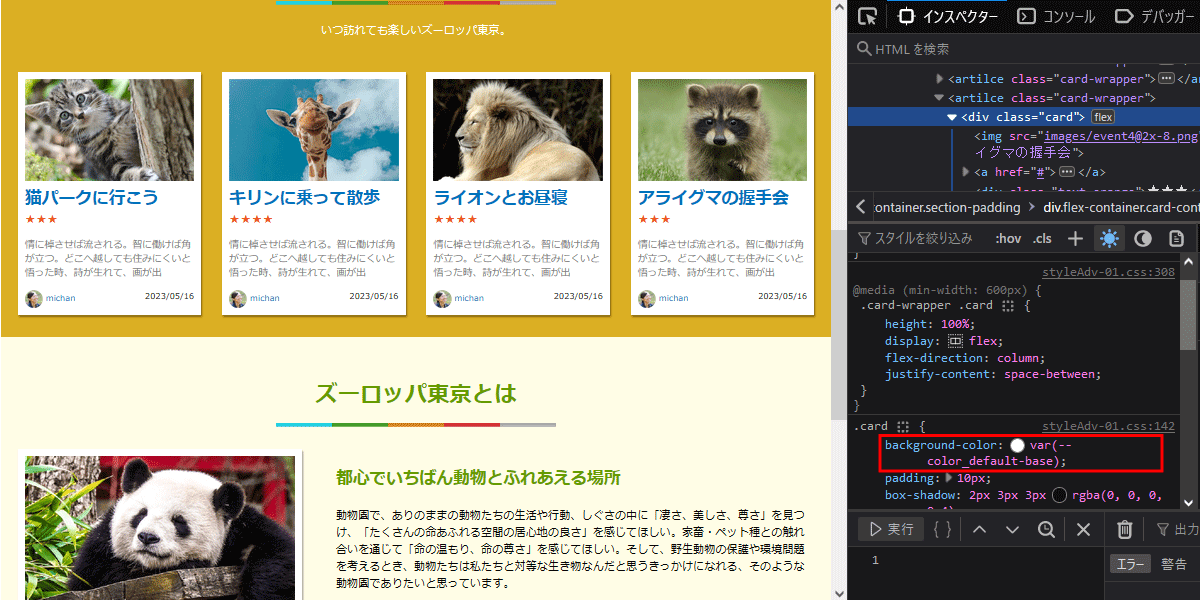Image resolution: width=1200 pixels, height=600 pixels.
Task: Click the HTML を検索 search field
Action: coord(1024,48)
